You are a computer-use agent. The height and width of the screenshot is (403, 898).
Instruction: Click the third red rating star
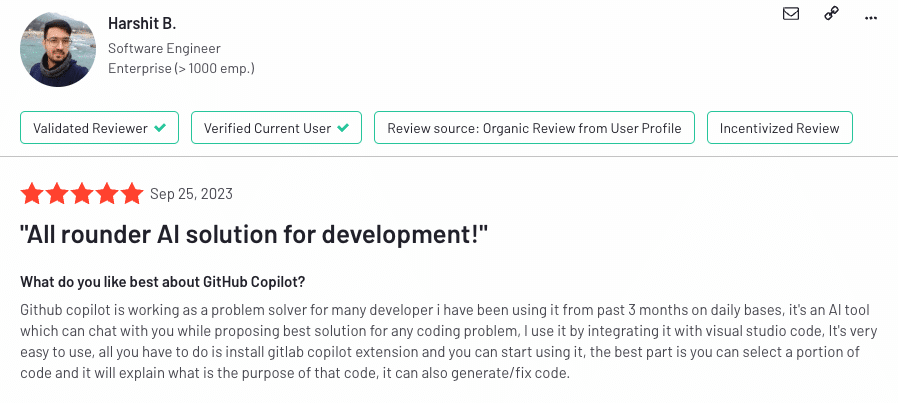coord(82,193)
